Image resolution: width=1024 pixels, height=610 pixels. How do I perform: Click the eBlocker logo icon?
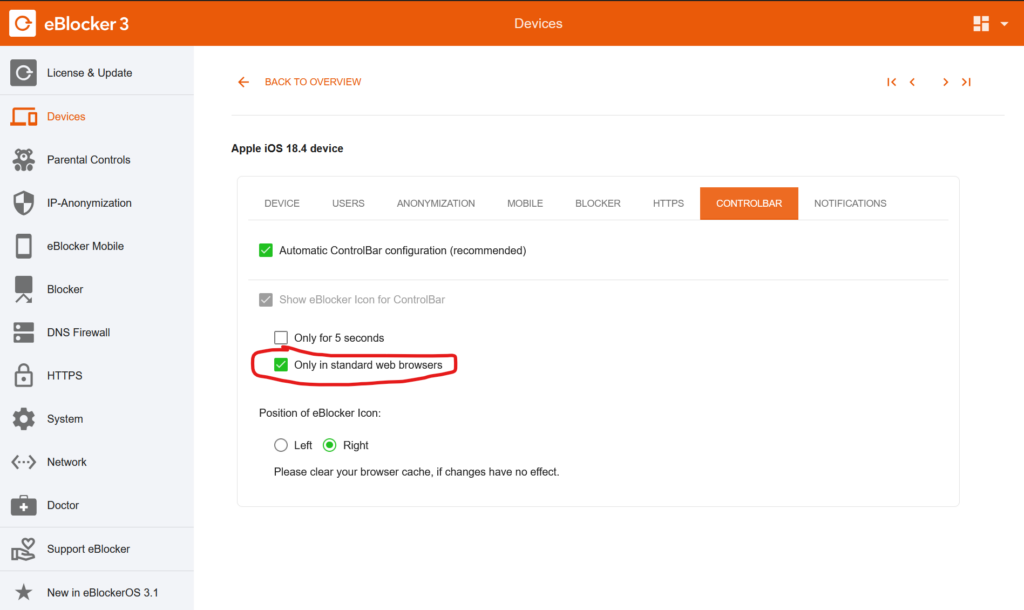click(x=23, y=24)
